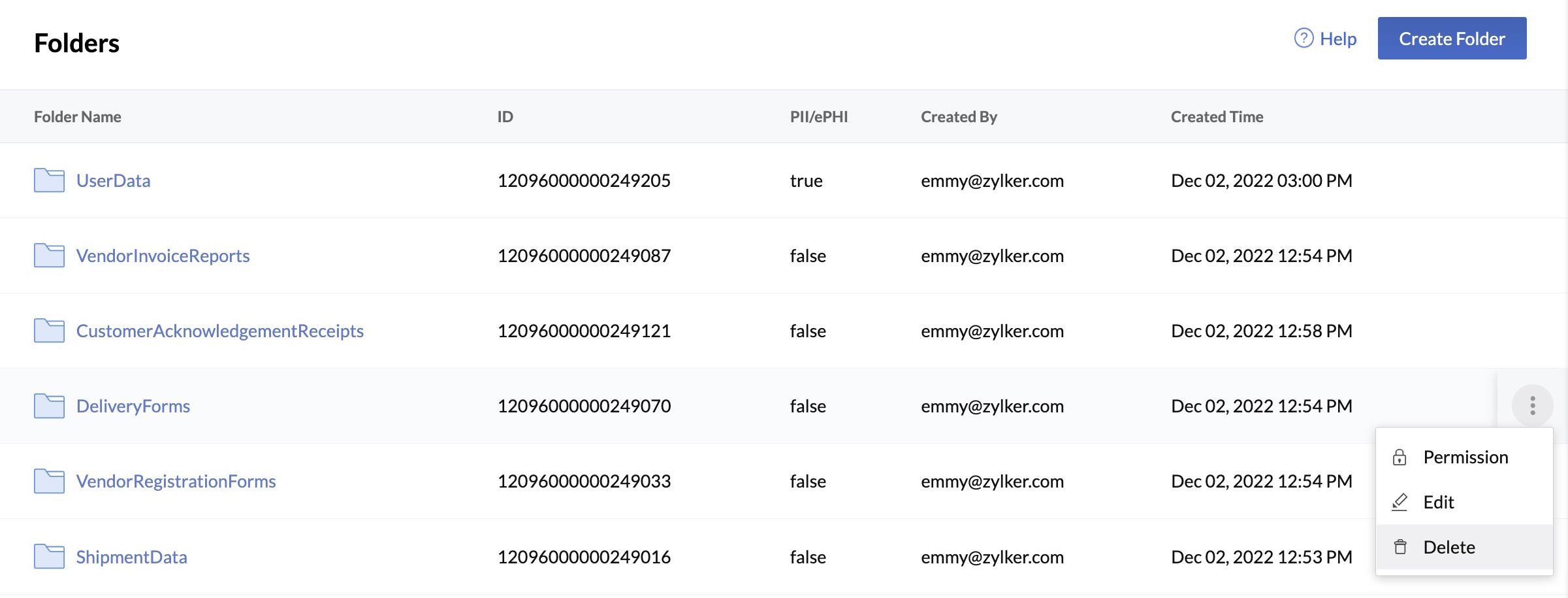This screenshot has width=1568, height=598.
Task: Open the UserData folder icon
Action: pos(49,180)
